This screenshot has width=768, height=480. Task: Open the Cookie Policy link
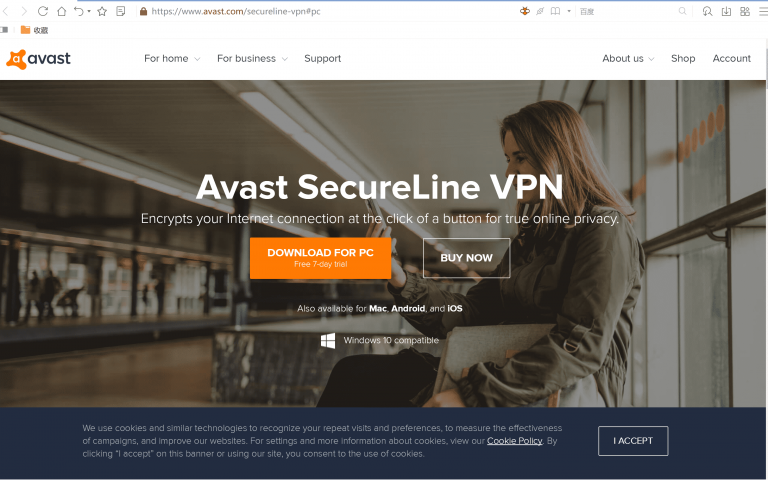click(x=514, y=441)
